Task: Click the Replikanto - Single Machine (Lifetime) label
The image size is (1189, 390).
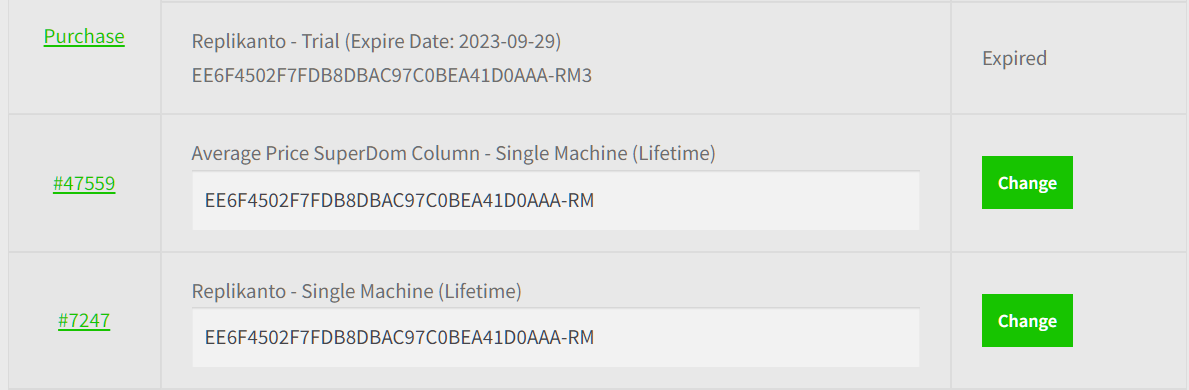Action: (x=356, y=291)
